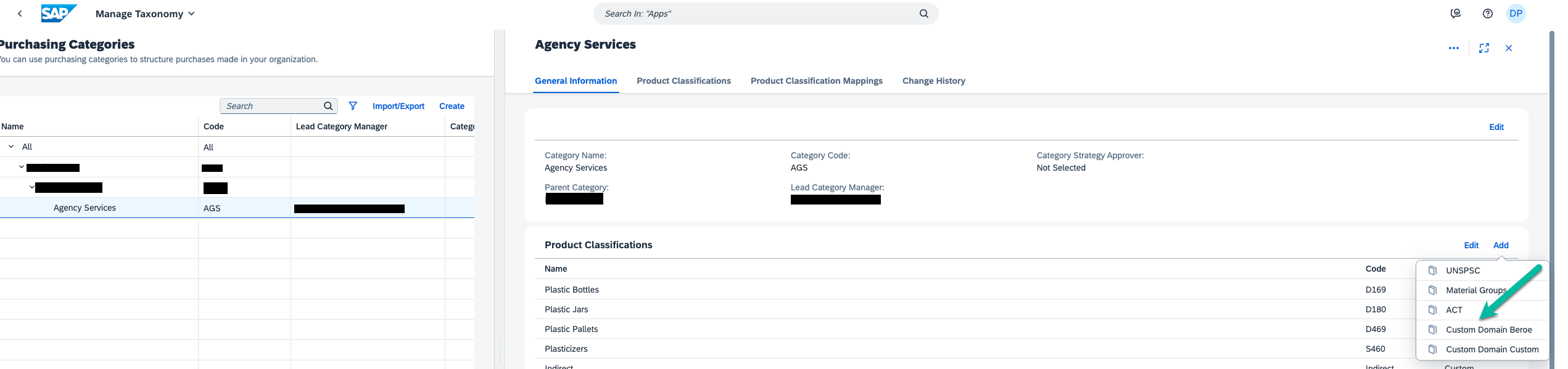
Task: Click the categories Search input field
Action: click(x=271, y=106)
